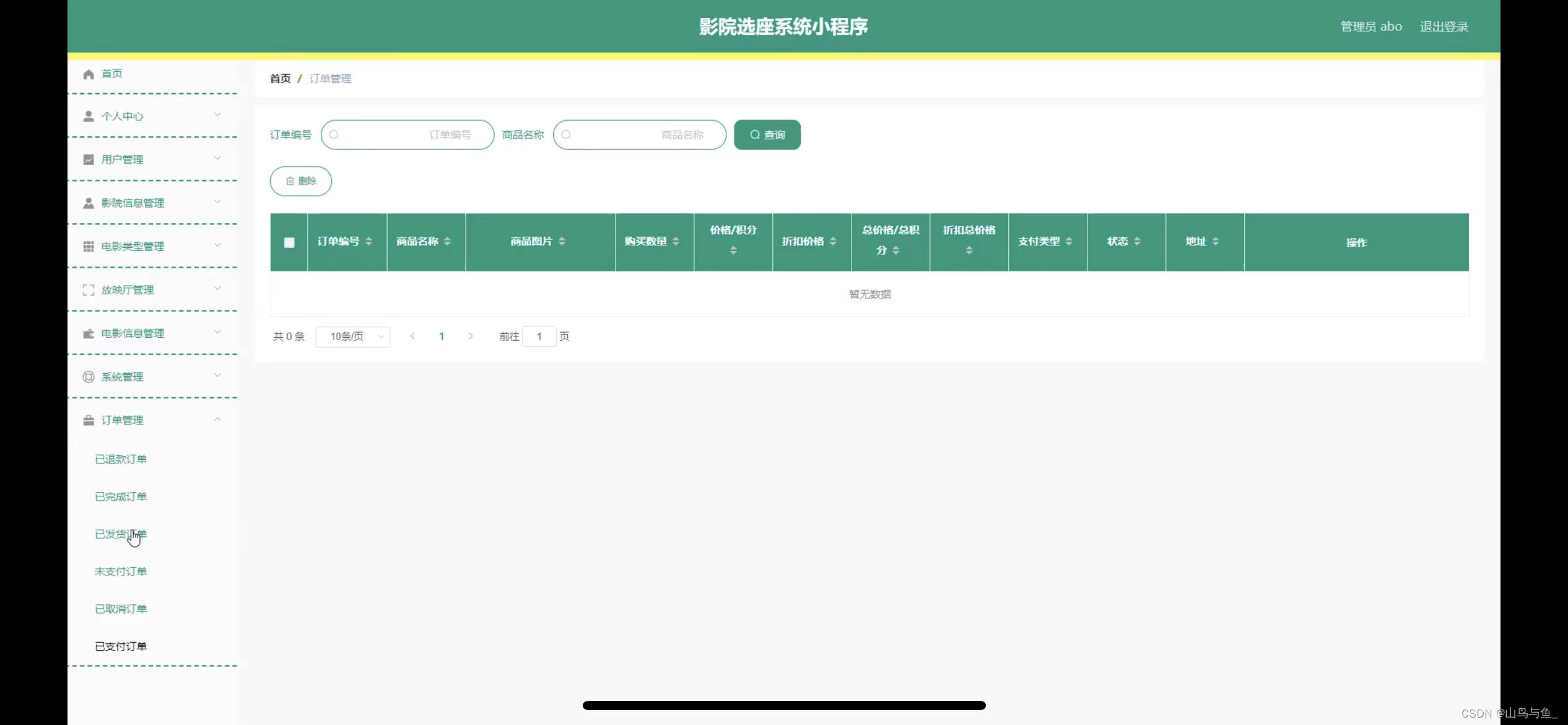Click 退出登录 link
1568x725 pixels.
(1444, 27)
